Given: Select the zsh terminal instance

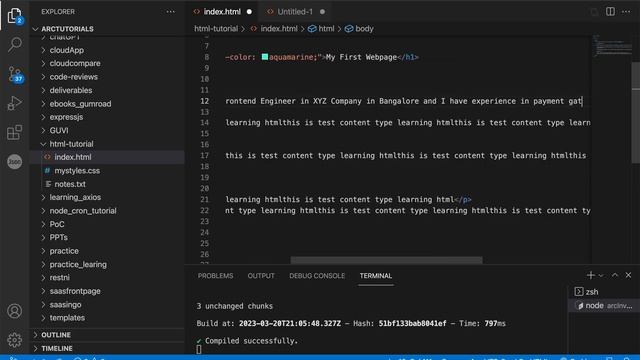Looking at the screenshot, I should (x=603, y=291).
